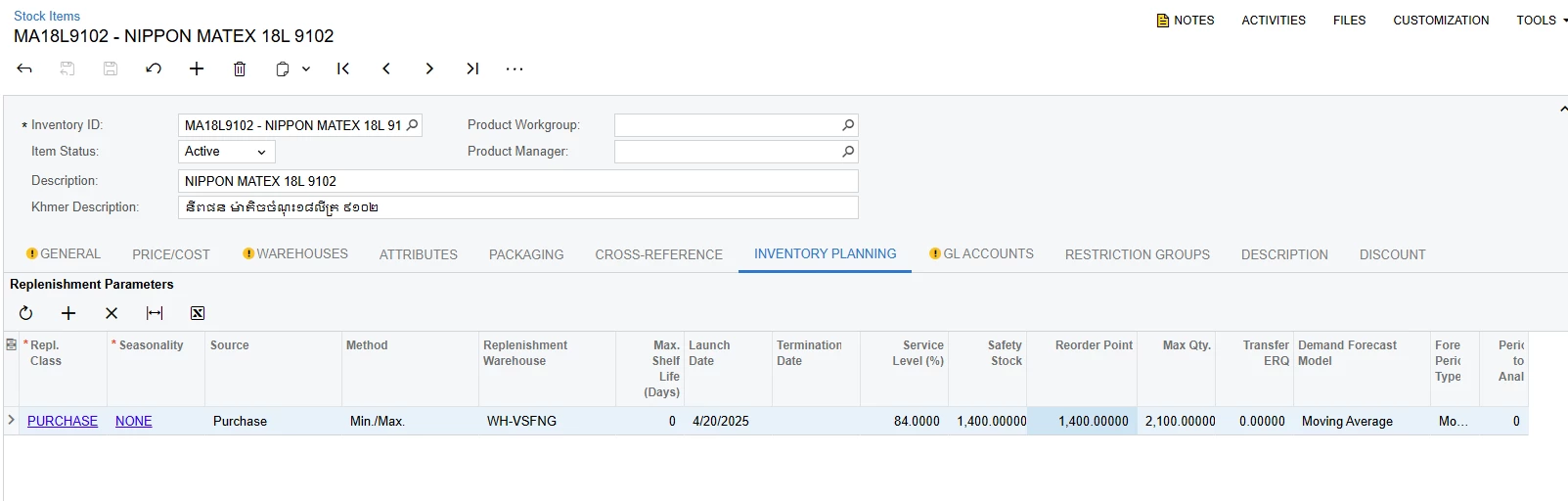The width and height of the screenshot is (1568, 501).
Task: Switch to the DISCOUNT tab
Action: (1393, 254)
